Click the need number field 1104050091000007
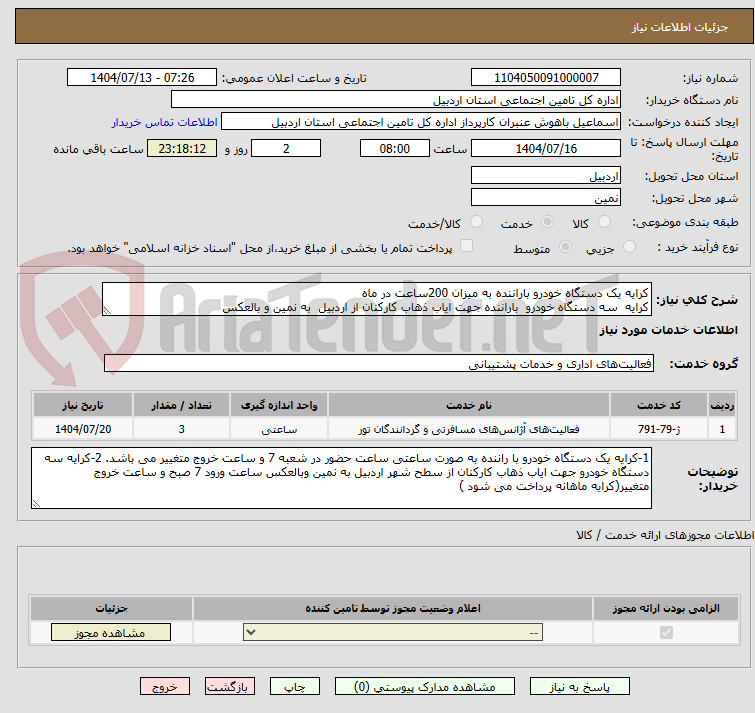Image resolution: width=755 pixels, height=713 pixels. click(546, 78)
